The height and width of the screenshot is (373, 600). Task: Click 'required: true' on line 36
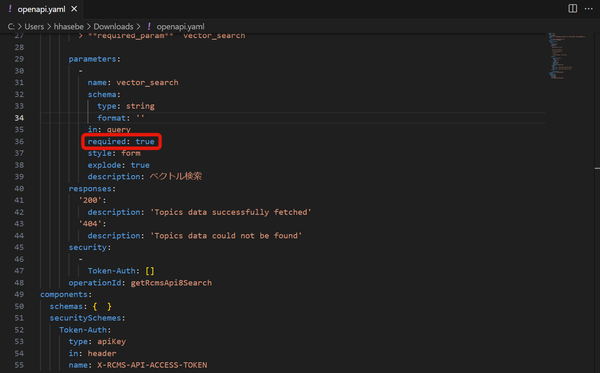click(121, 142)
